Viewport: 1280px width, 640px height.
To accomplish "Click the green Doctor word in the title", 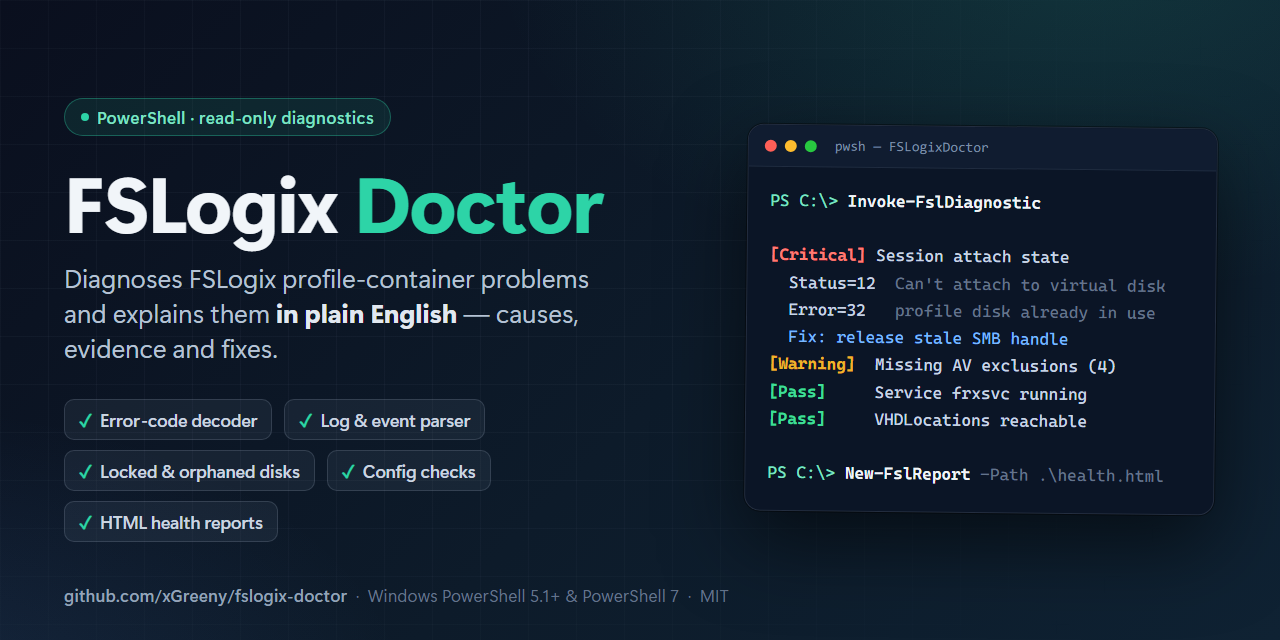I will 480,208.
